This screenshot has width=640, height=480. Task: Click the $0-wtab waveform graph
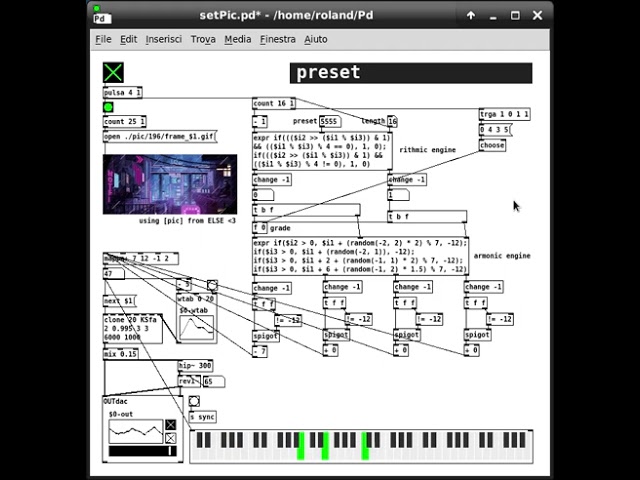(x=196, y=328)
